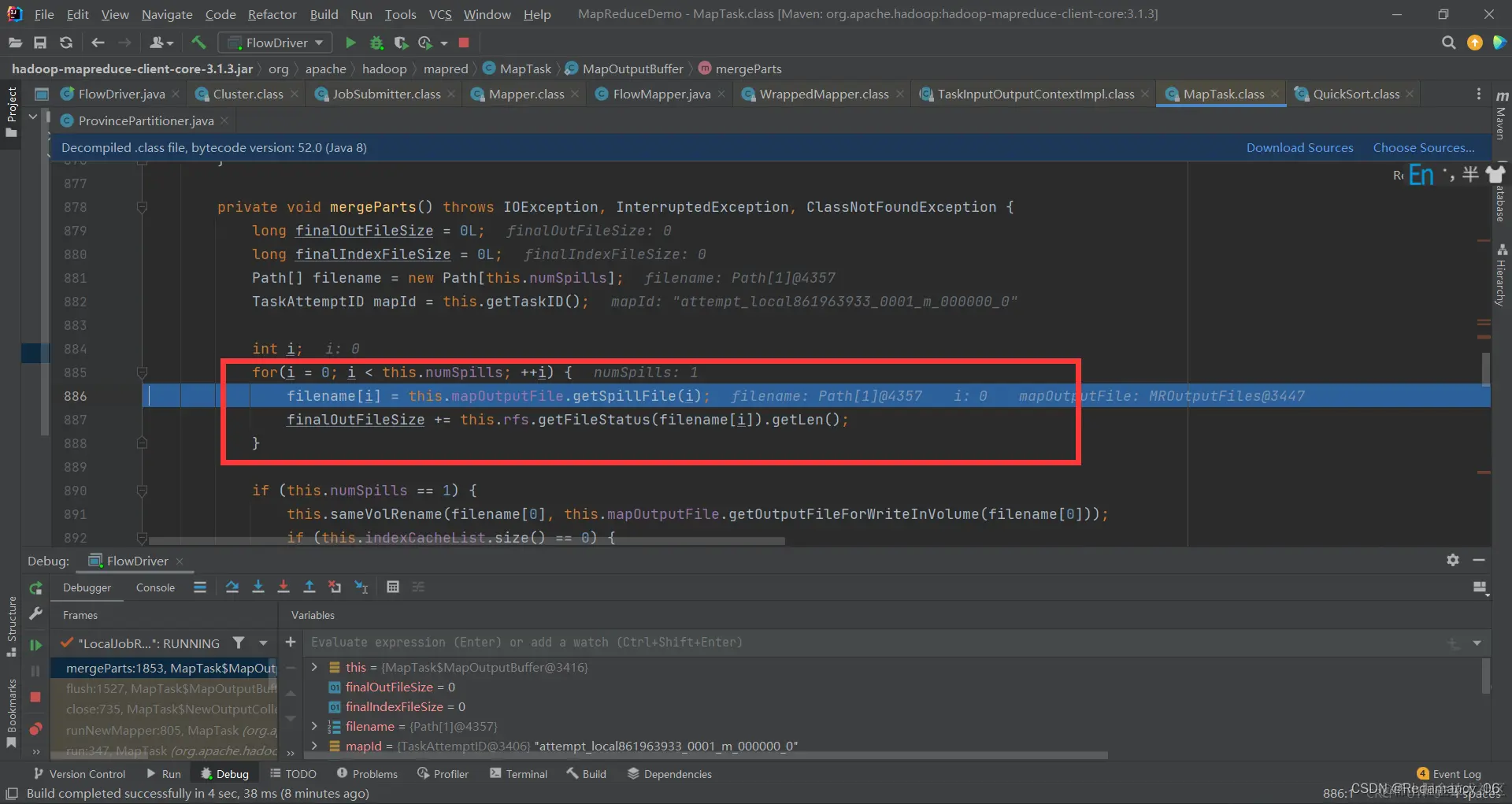Open thread selector dropdown arrow in Frames
Image resolution: width=1512 pixels, height=804 pixels.
263,643
